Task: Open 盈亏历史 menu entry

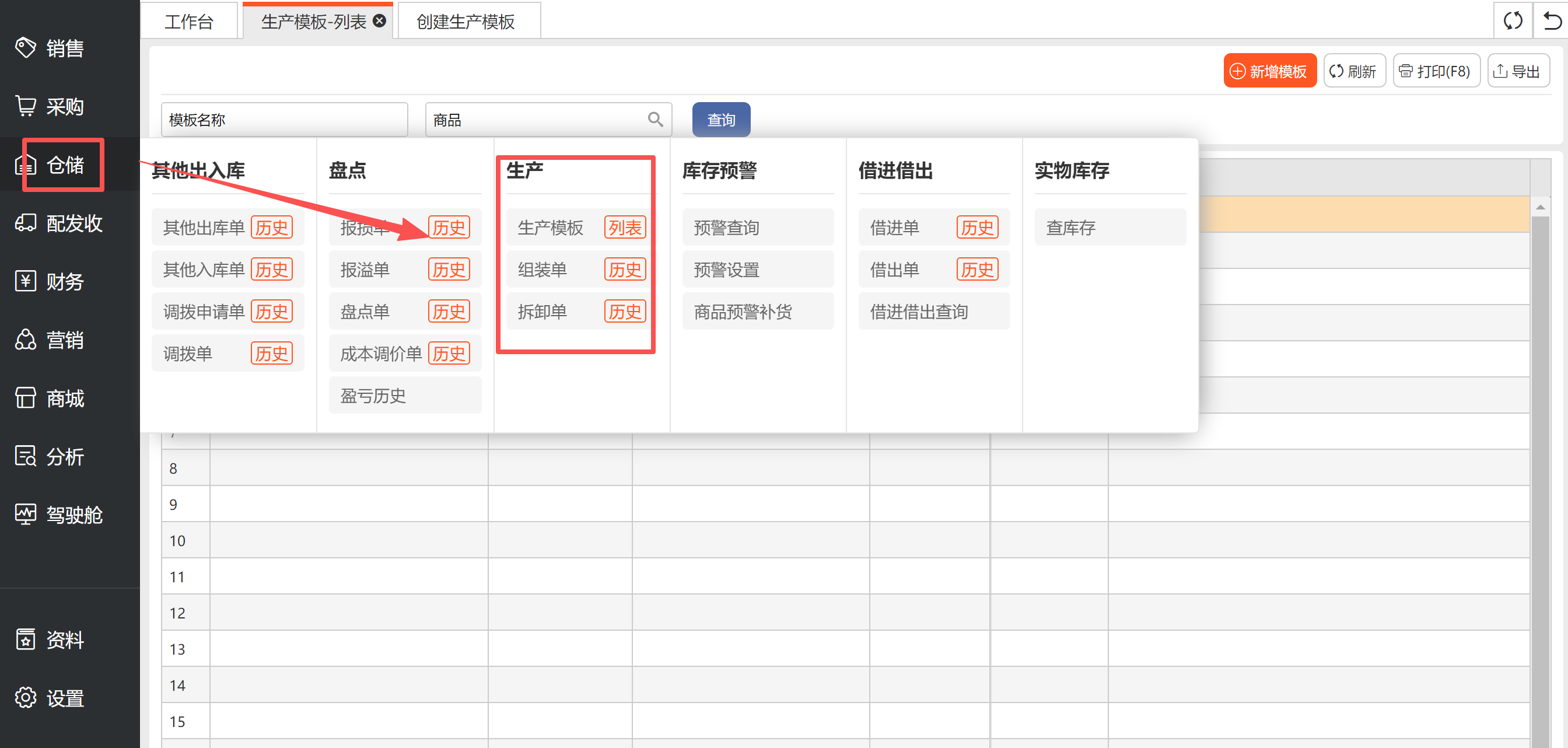Action: (405, 396)
